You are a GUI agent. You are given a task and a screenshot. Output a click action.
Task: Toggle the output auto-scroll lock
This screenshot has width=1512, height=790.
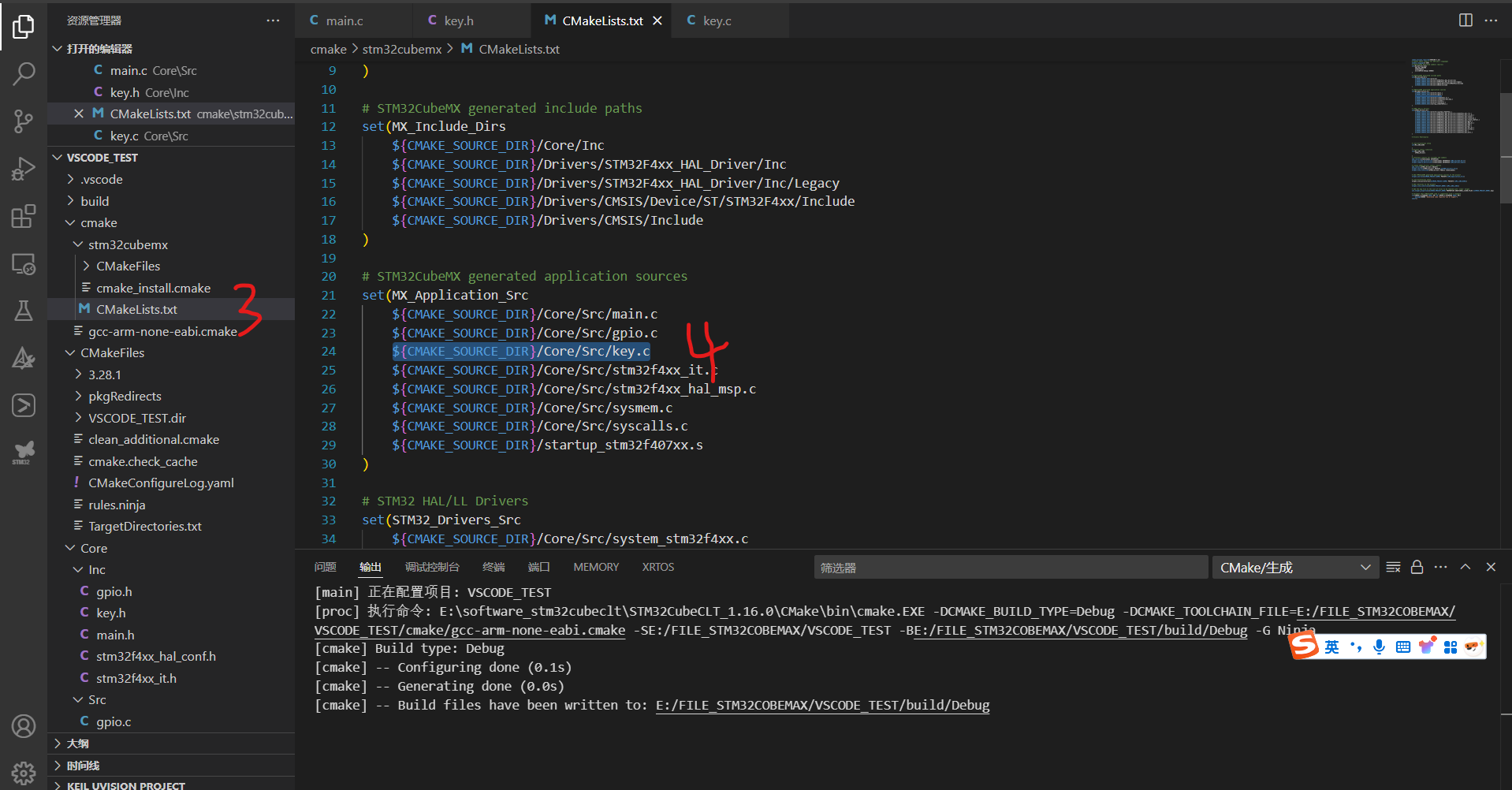tap(1417, 567)
